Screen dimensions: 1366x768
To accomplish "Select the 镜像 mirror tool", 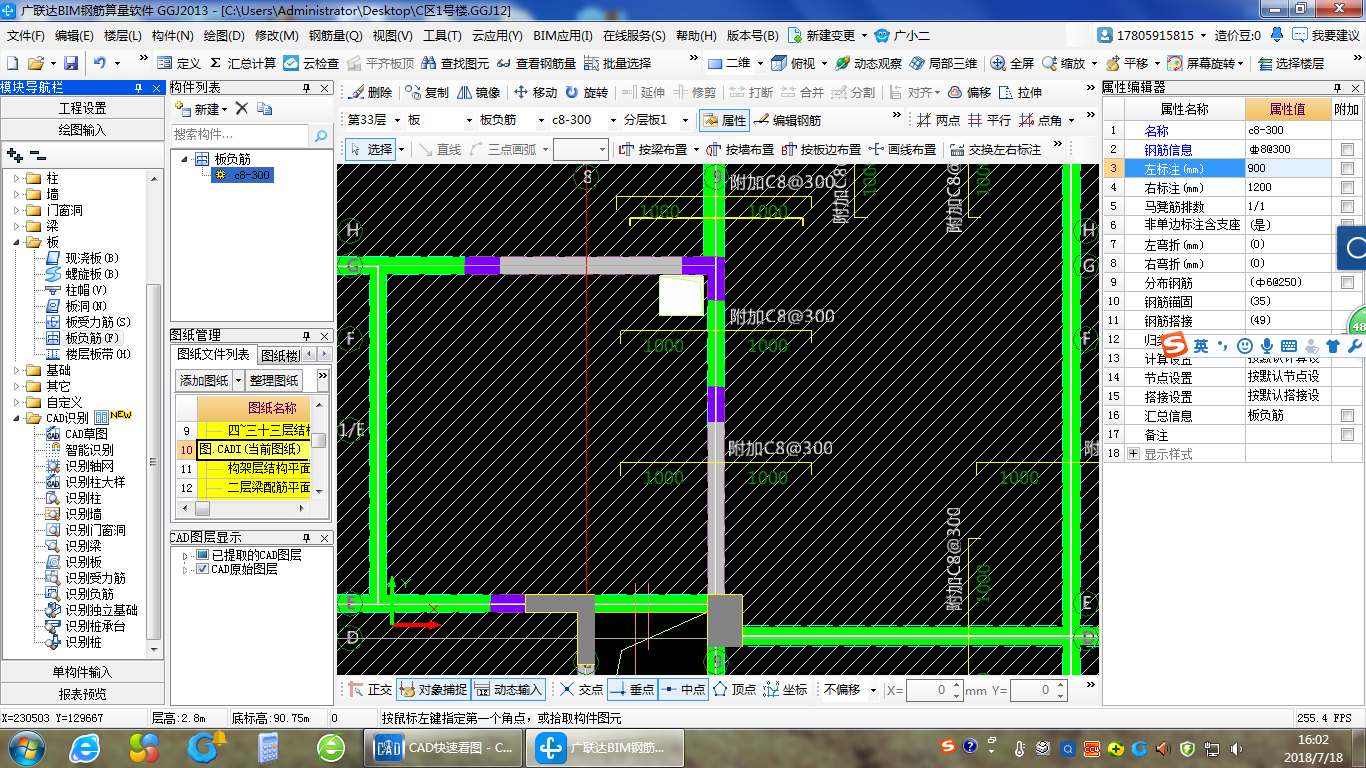I will tap(478, 92).
